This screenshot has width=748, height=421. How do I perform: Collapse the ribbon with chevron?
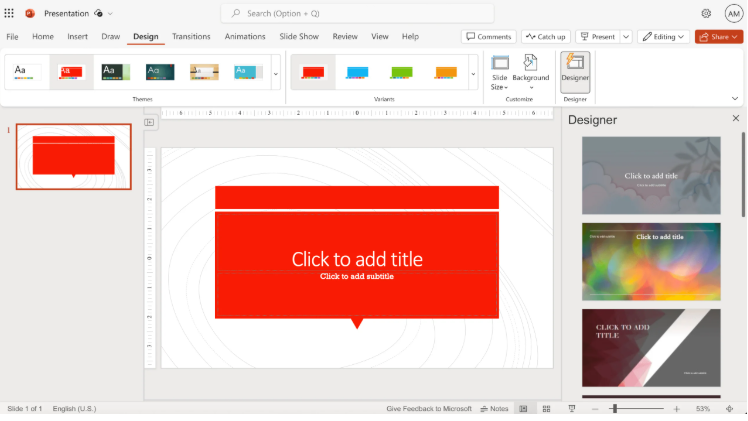(735, 99)
